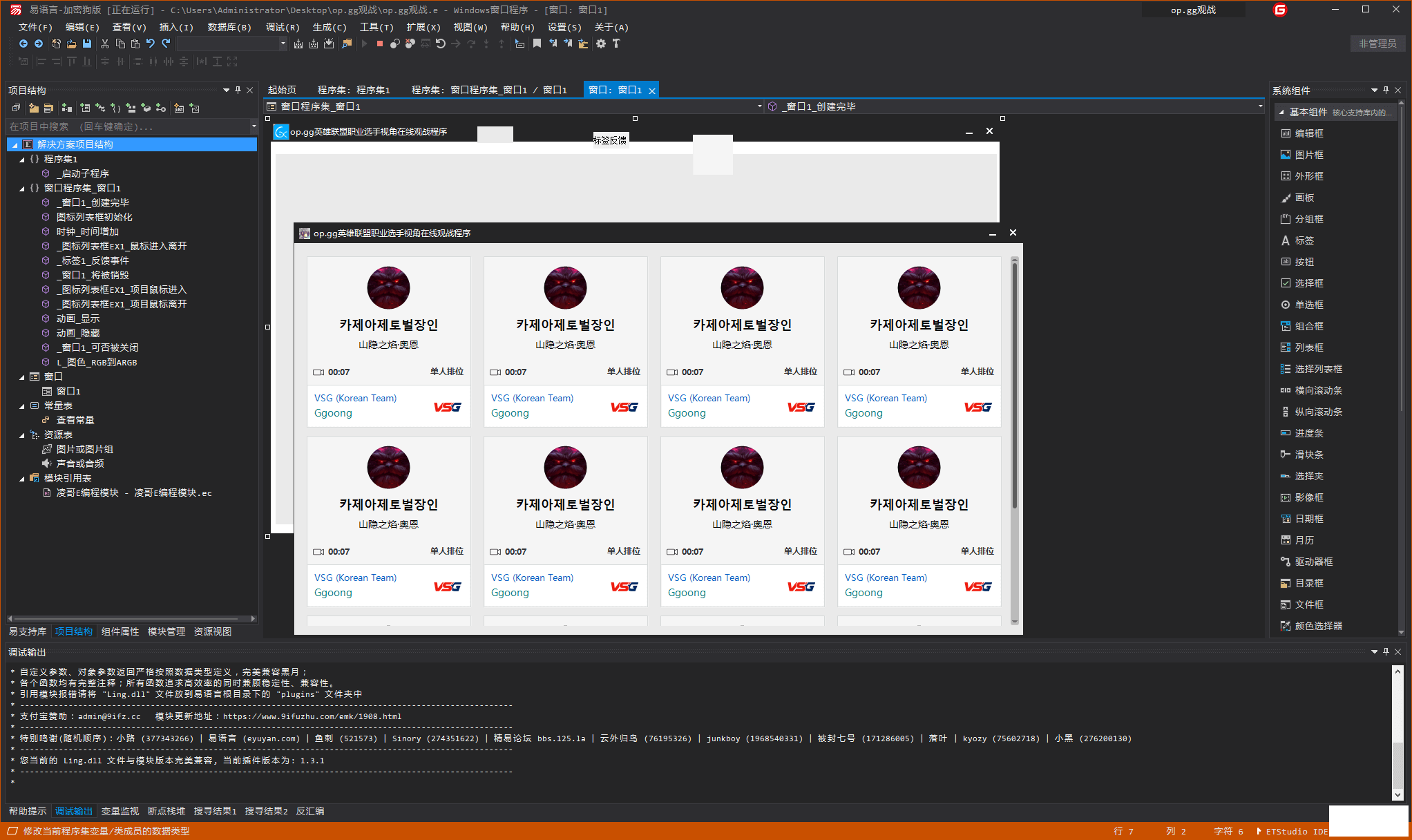Save the project with the floppy disk icon
The width and height of the screenshot is (1412, 840).
point(87,44)
